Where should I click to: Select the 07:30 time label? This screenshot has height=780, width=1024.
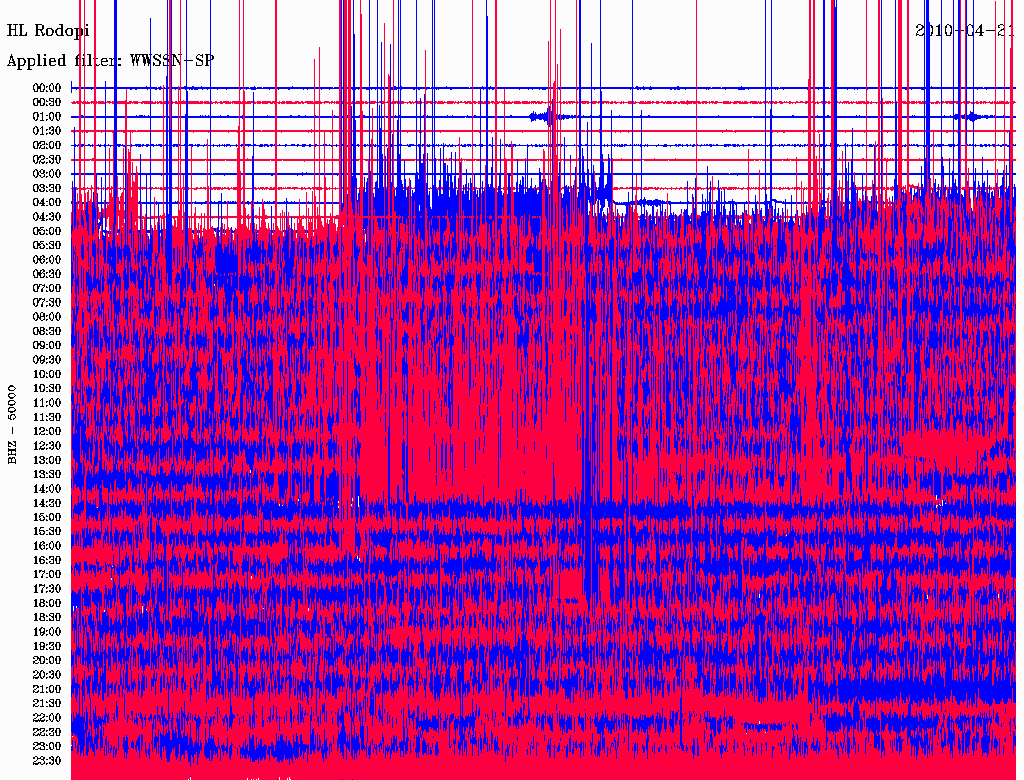coord(47,302)
